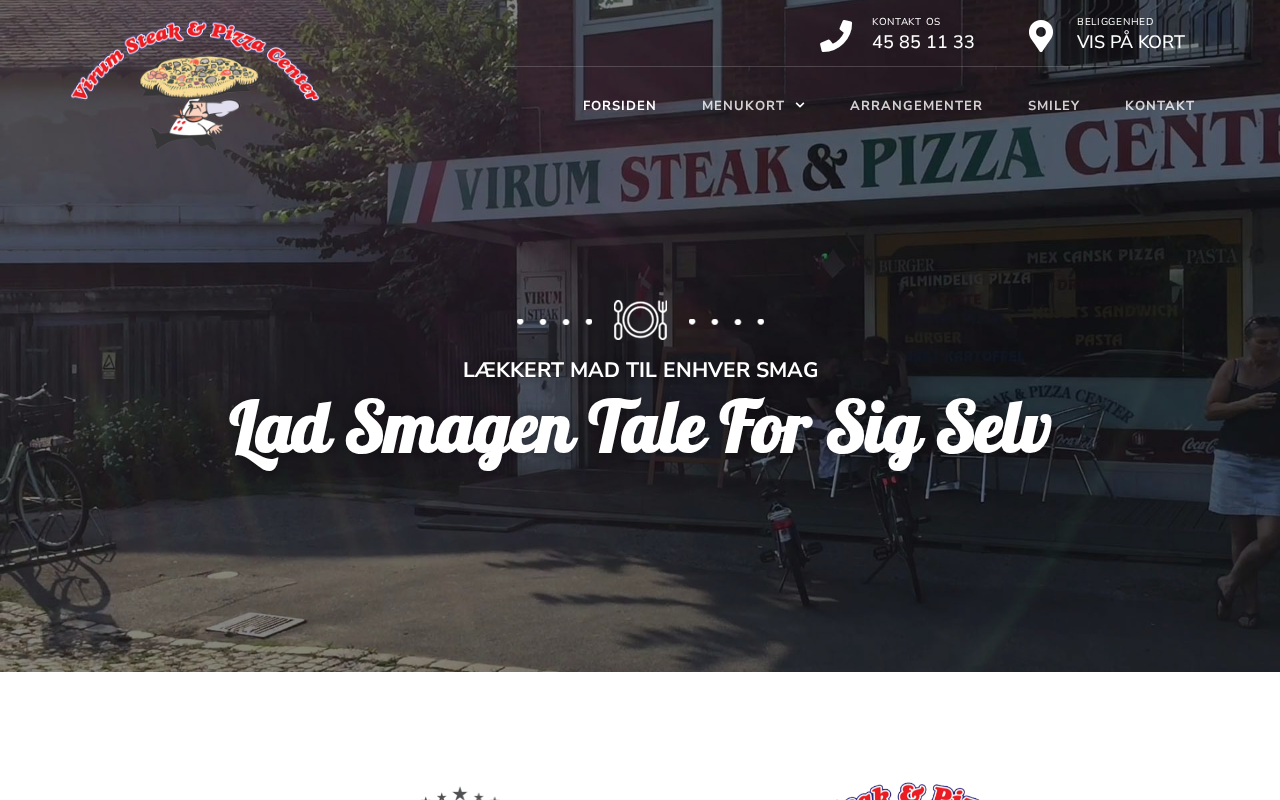
Task: Expand the MENUKORT dropdown chevron
Action: coord(800,105)
